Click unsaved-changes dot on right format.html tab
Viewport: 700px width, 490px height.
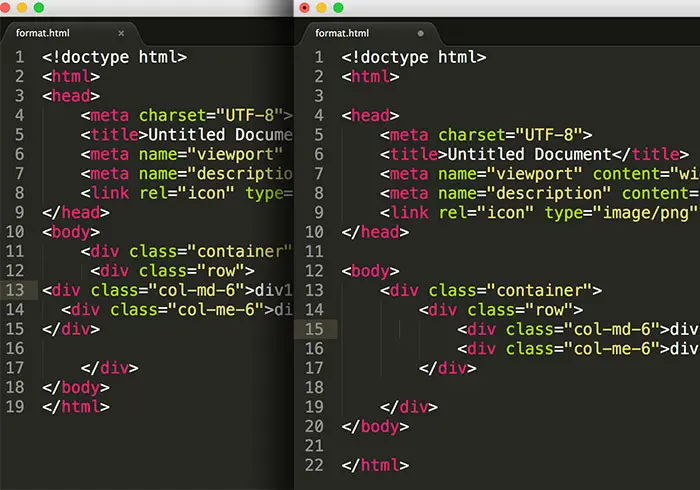coord(420,33)
